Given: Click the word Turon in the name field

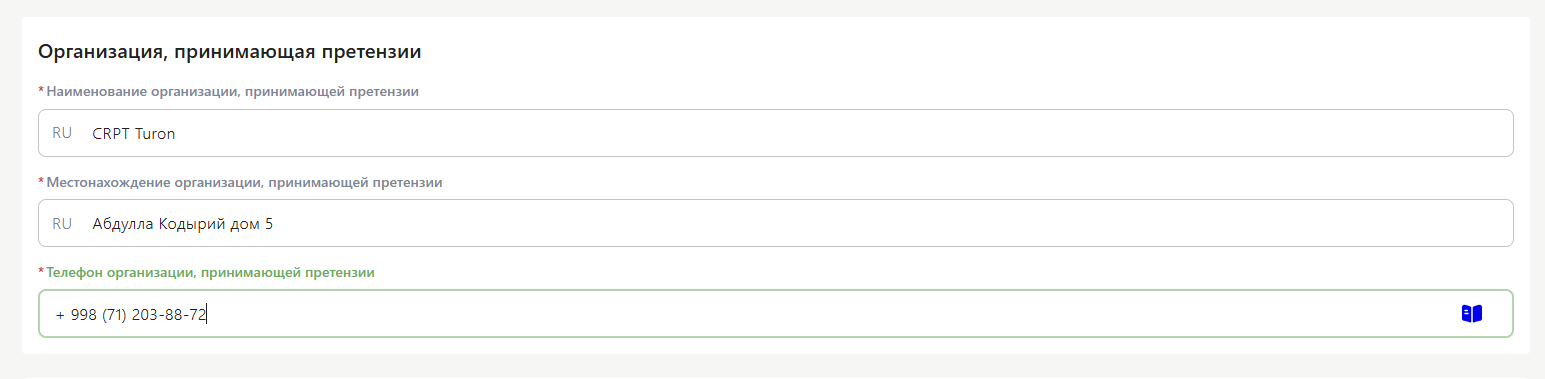Looking at the screenshot, I should click(155, 133).
